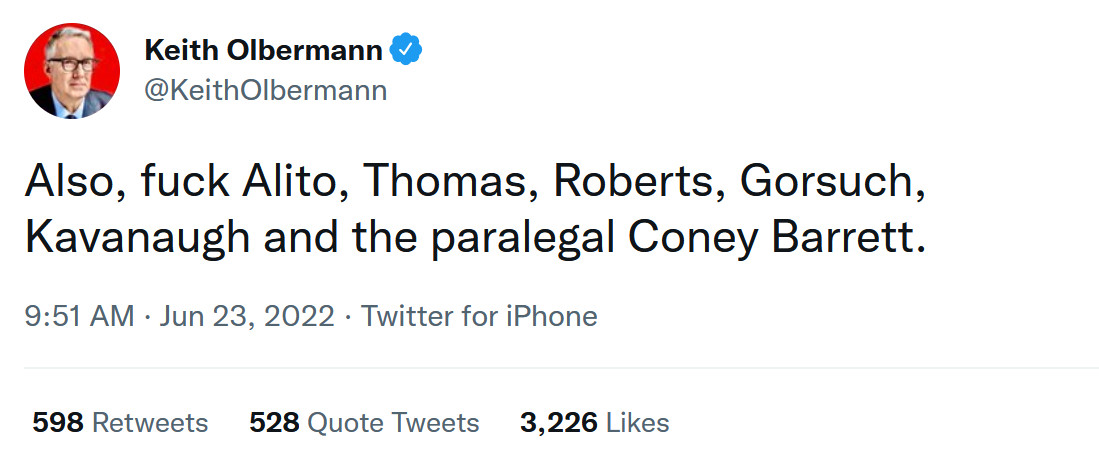The width and height of the screenshot is (1099, 469).
Task: Open the @KeithOlbermann handle link
Action: (266, 91)
